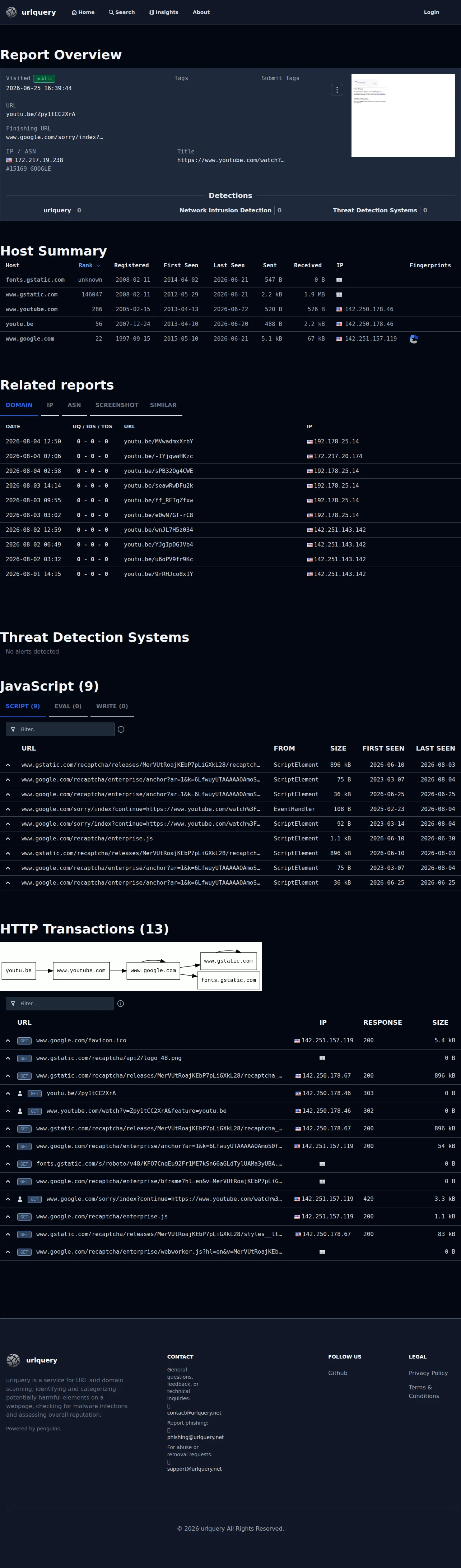The image size is (461, 1568).
Task: Click the flag icon on the styles__ltr transaction row
Action: pyautogui.click(x=298, y=1235)
